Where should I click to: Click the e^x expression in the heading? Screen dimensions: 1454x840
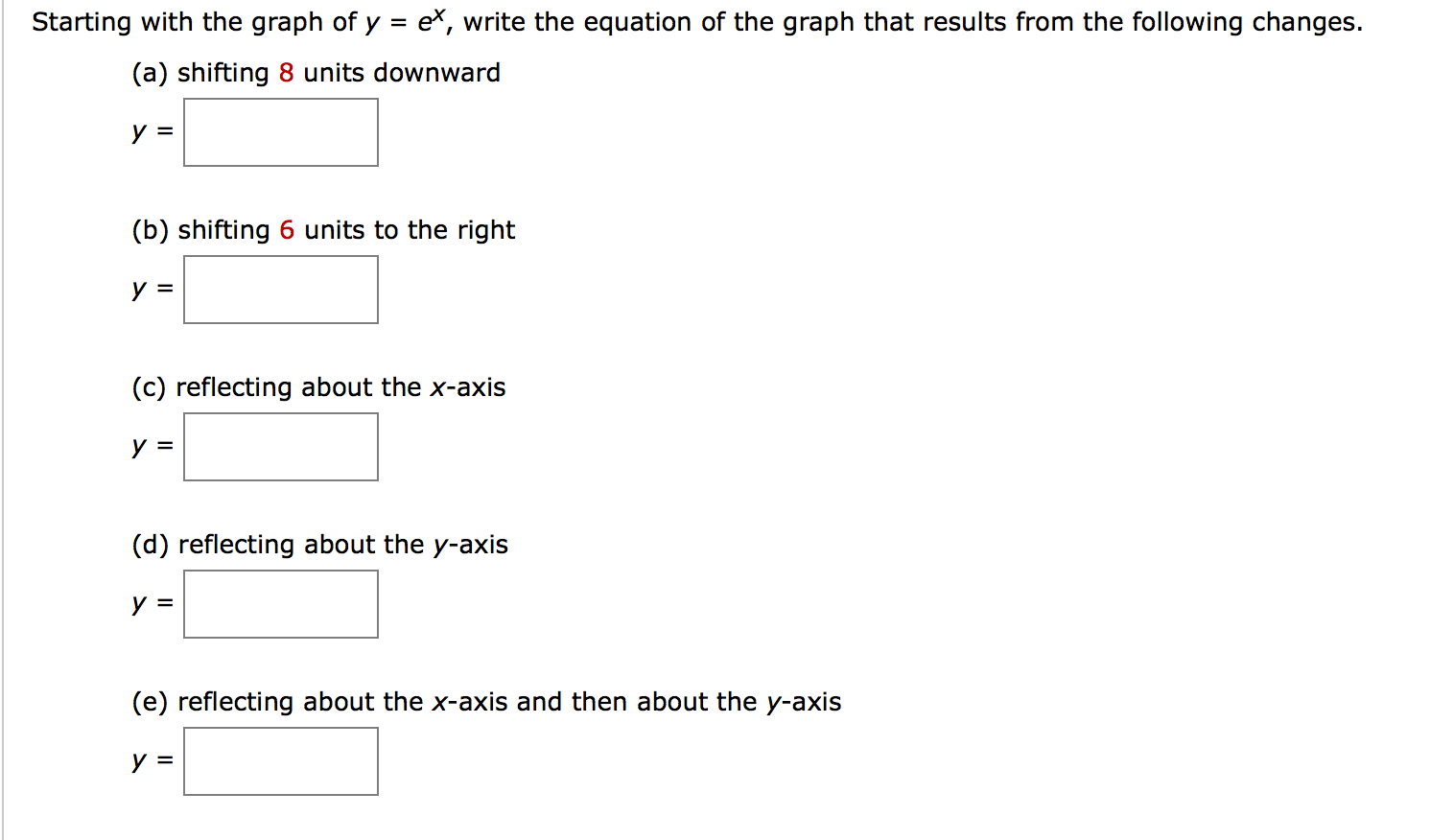coord(432,20)
